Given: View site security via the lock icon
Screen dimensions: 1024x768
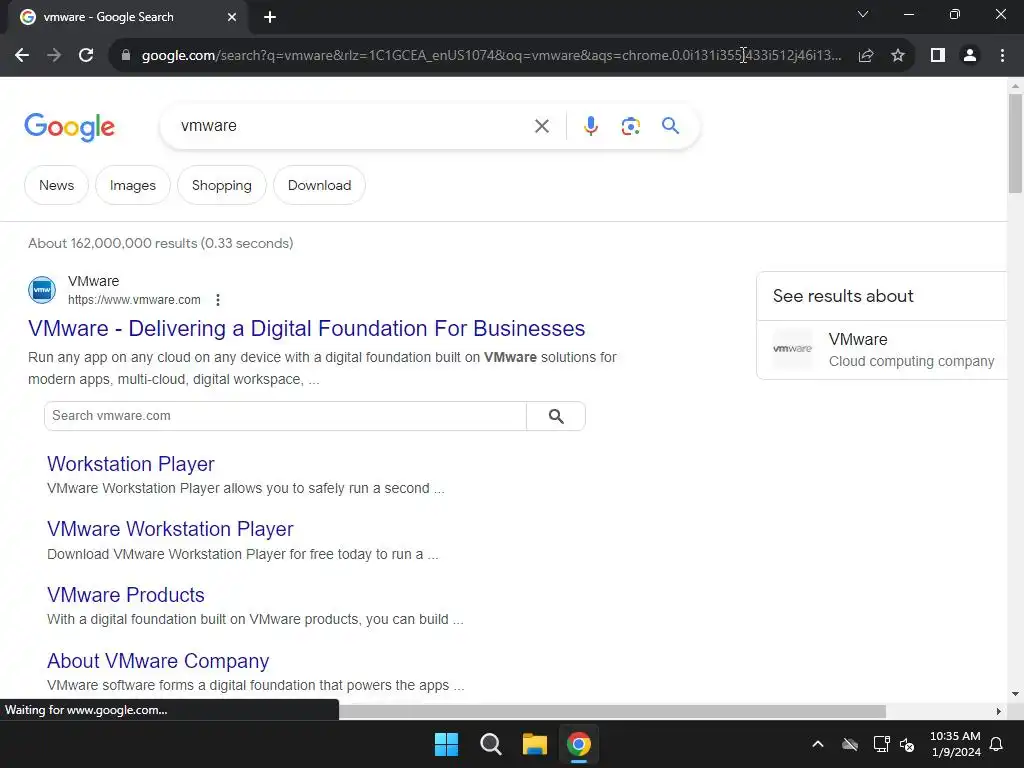Looking at the screenshot, I should (126, 56).
